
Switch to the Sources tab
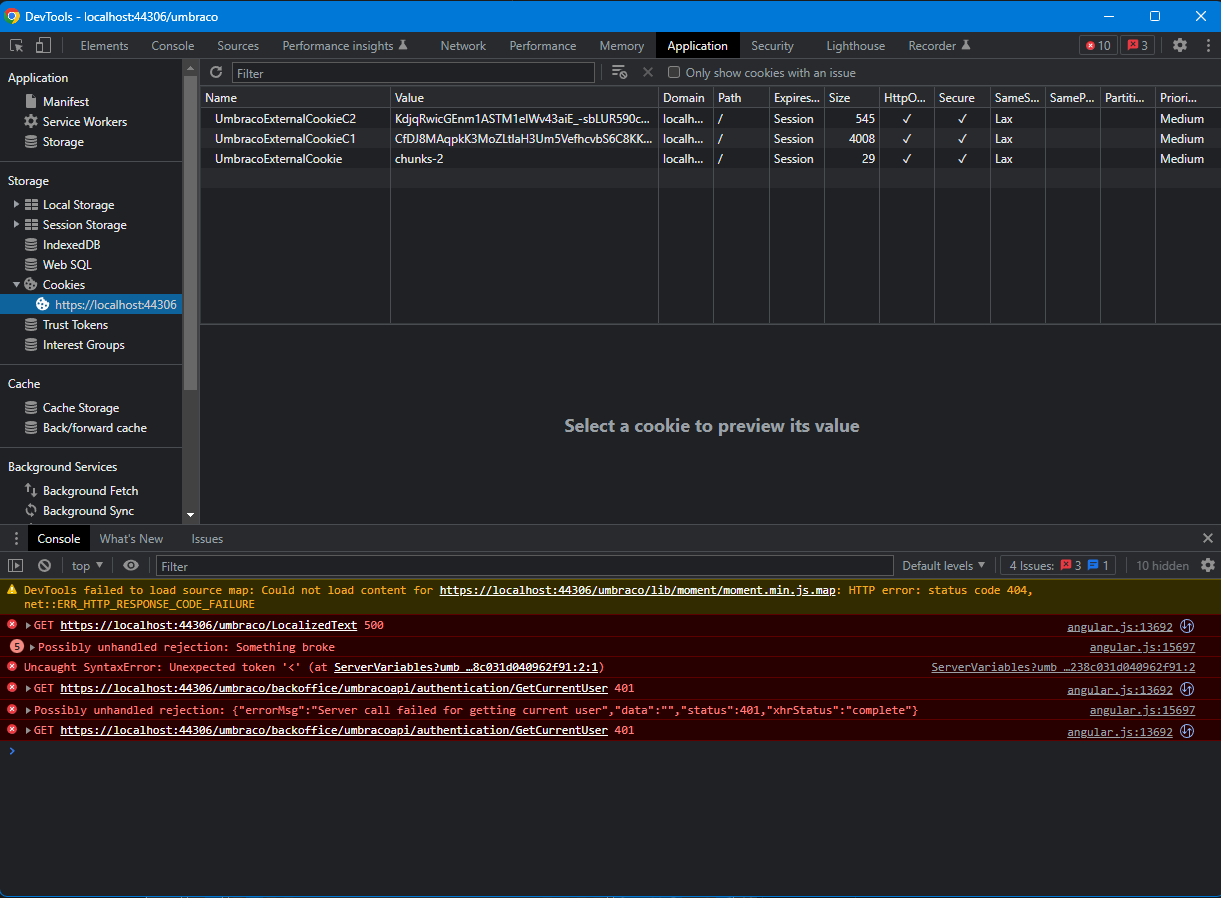click(238, 45)
